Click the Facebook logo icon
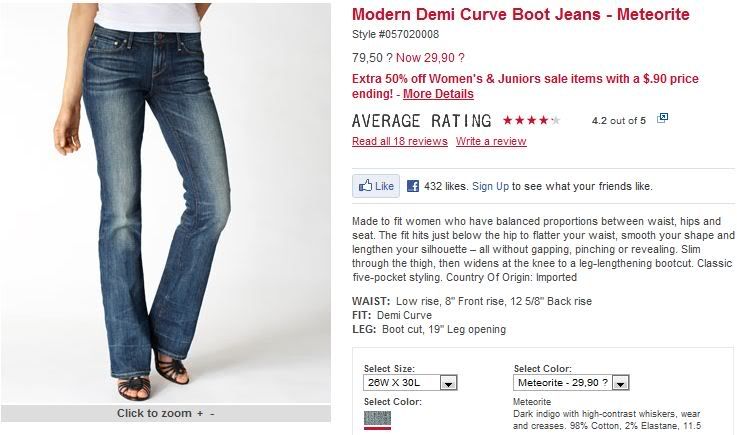The height and width of the screenshot is (435, 737). pyautogui.click(x=413, y=186)
